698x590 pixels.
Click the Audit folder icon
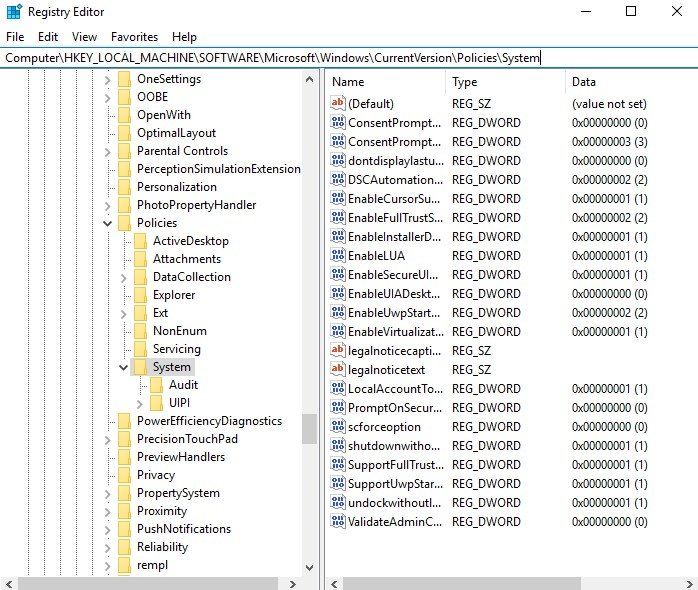point(156,385)
